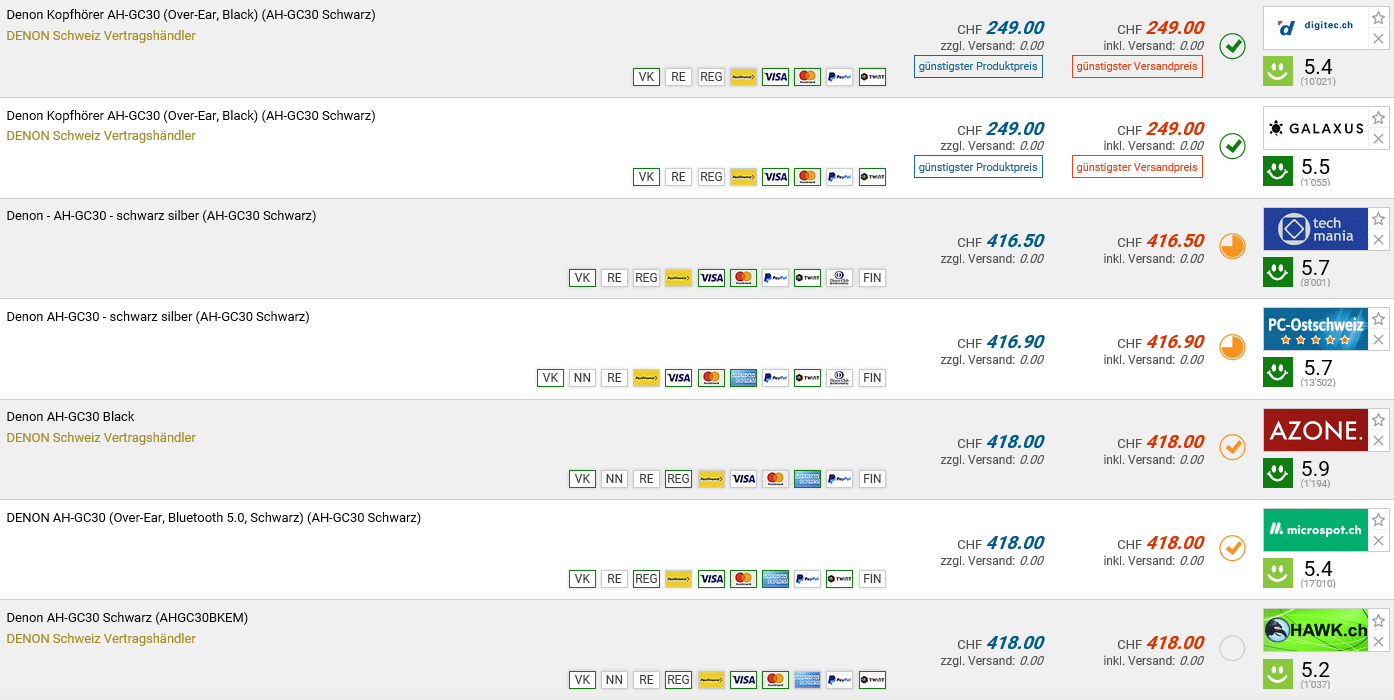1394x700 pixels.
Task: Click the Twint icon in the Galaxus offer
Action: pos(872,177)
